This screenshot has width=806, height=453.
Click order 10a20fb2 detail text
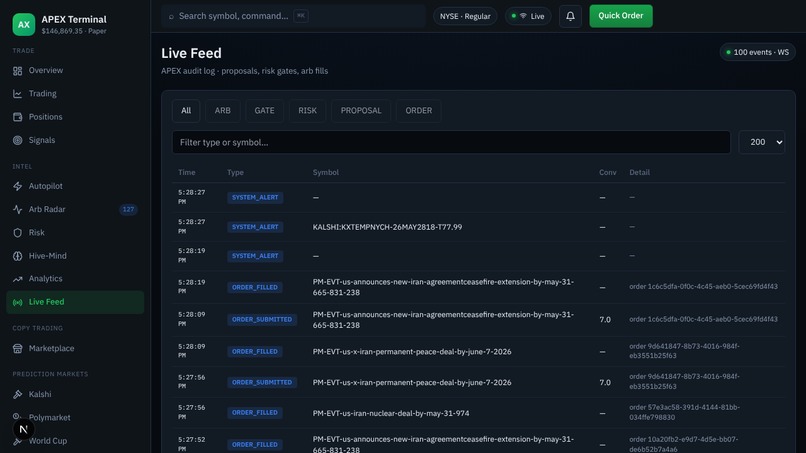tap(683, 444)
